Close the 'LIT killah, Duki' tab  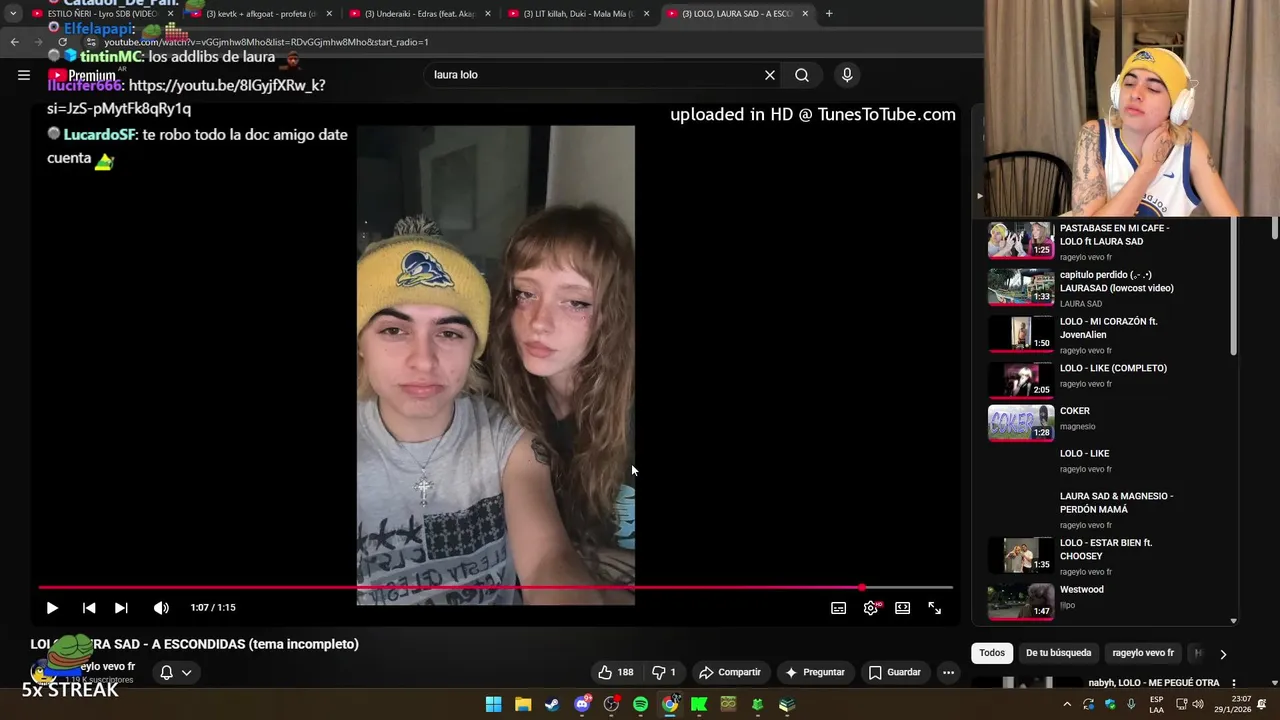click(646, 14)
